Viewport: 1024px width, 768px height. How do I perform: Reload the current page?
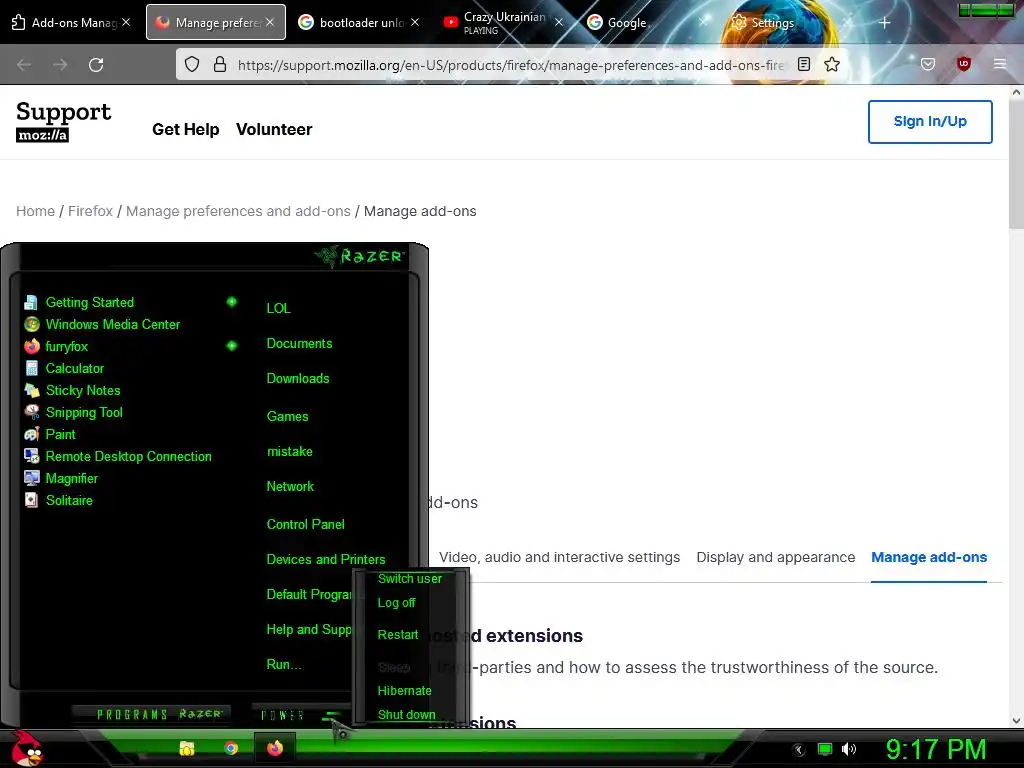(96, 65)
